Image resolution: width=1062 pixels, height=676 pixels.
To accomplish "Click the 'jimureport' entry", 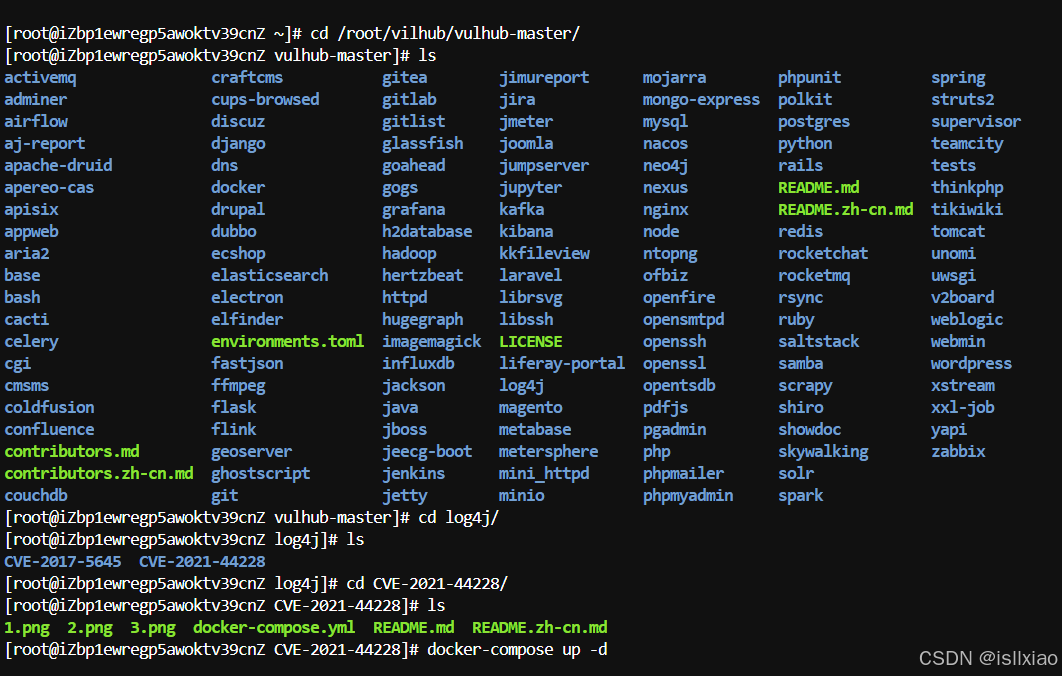I will 545,78.
